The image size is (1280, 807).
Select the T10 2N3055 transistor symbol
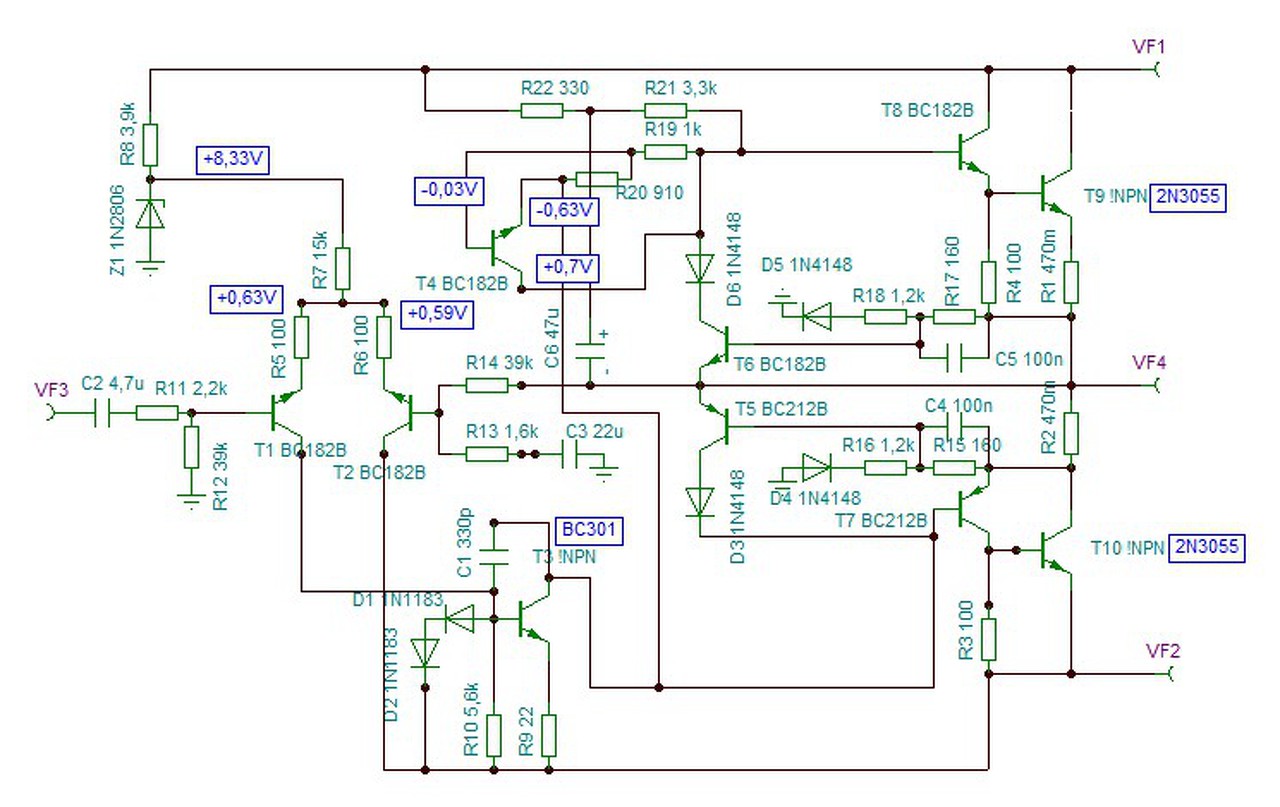[1054, 548]
